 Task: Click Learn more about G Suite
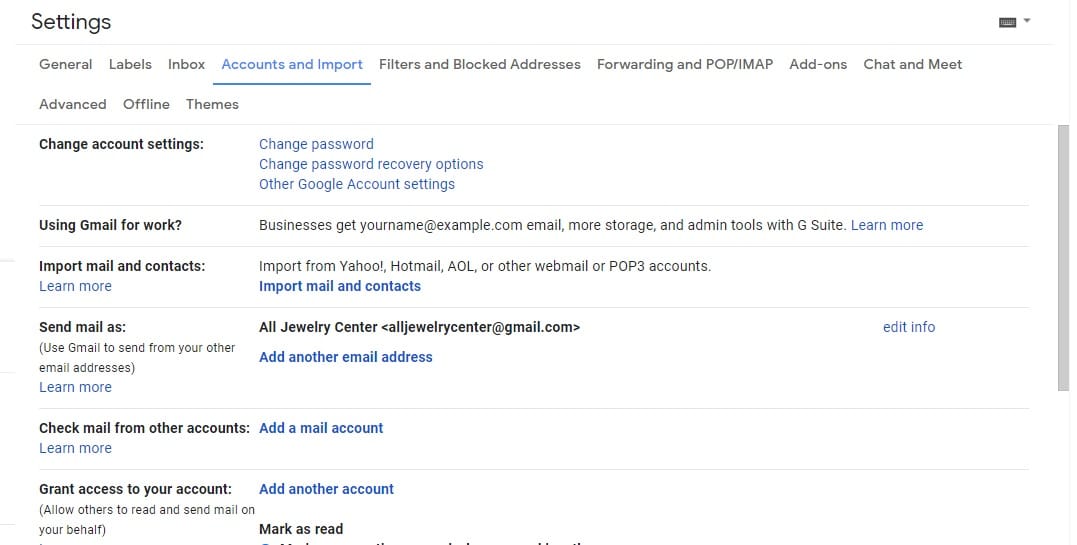(887, 225)
